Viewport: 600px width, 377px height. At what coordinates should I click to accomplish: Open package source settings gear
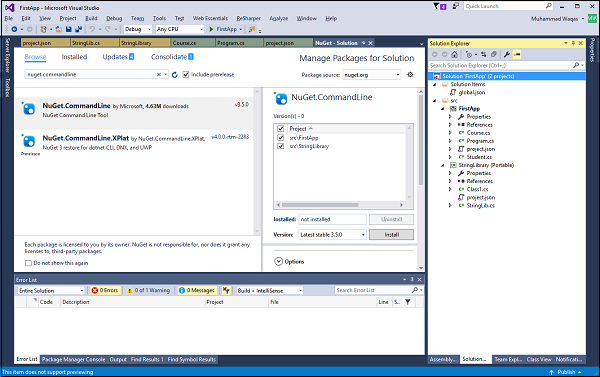tap(410, 75)
